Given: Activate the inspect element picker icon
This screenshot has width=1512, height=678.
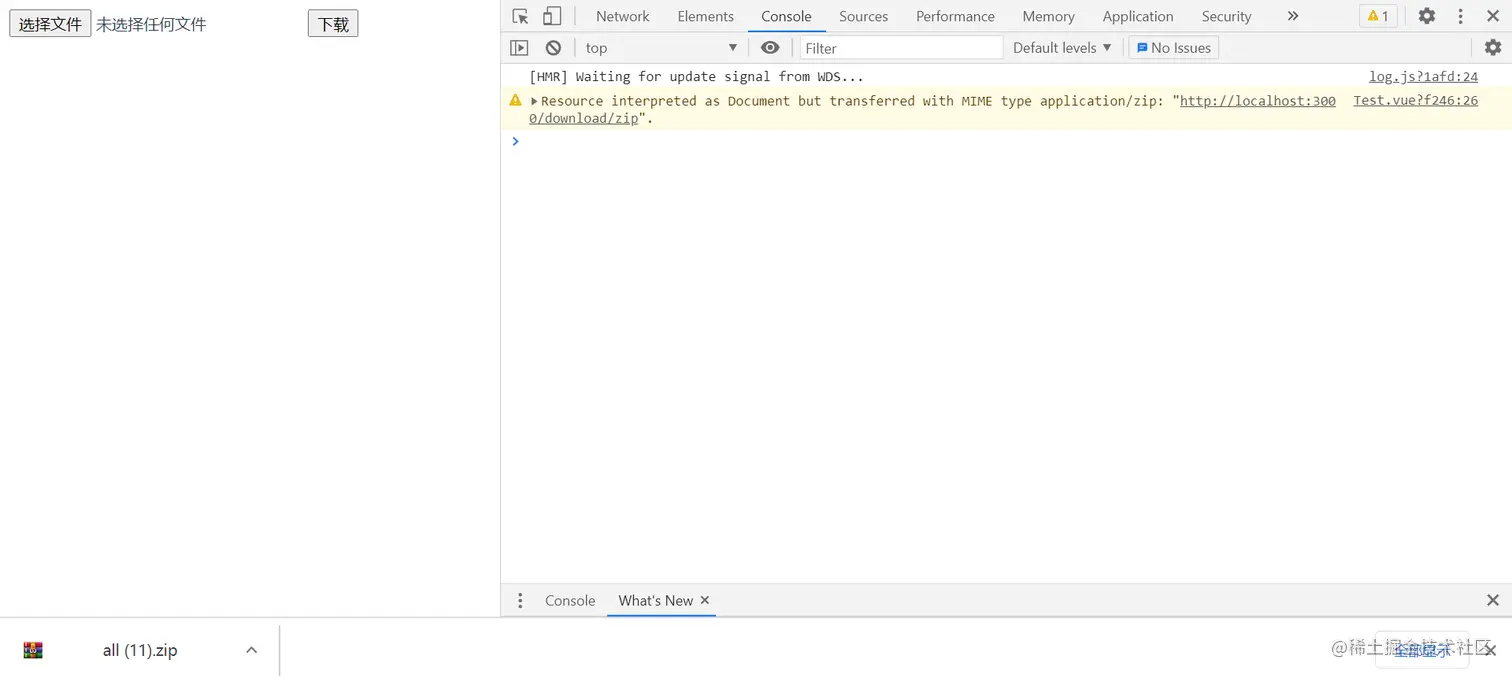Looking at the screenshot, I should pyautogui.click(x=520, y=16).
